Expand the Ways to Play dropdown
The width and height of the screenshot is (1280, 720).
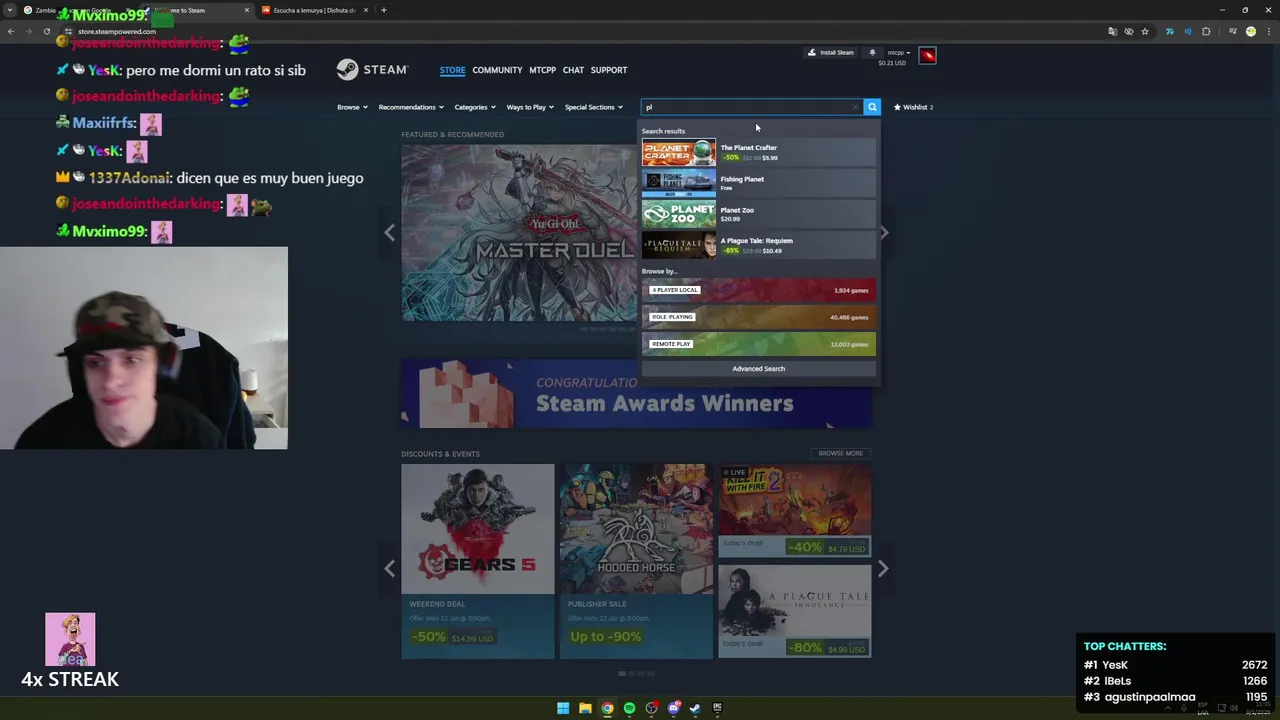(x=530, y=107)
